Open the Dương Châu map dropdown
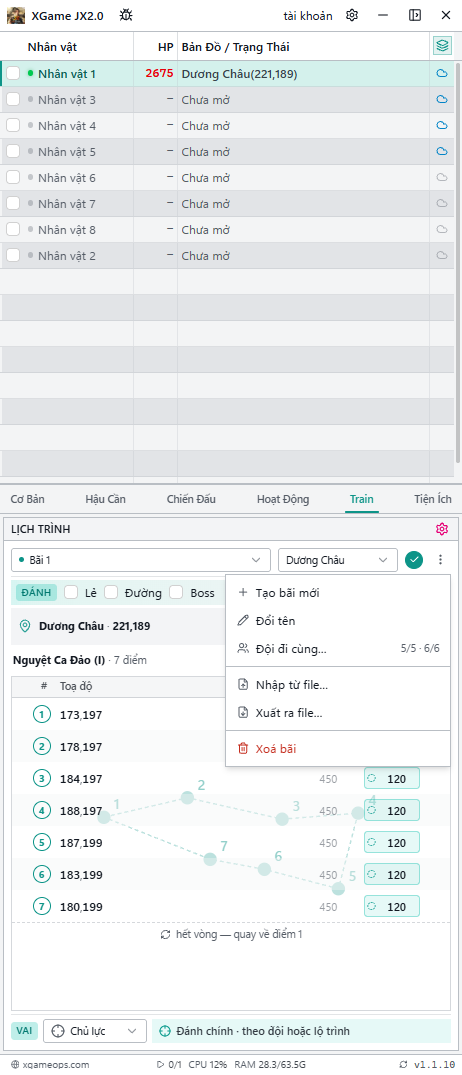The height and width of the screenshot is (1075, 462). [x=338, y=559]
